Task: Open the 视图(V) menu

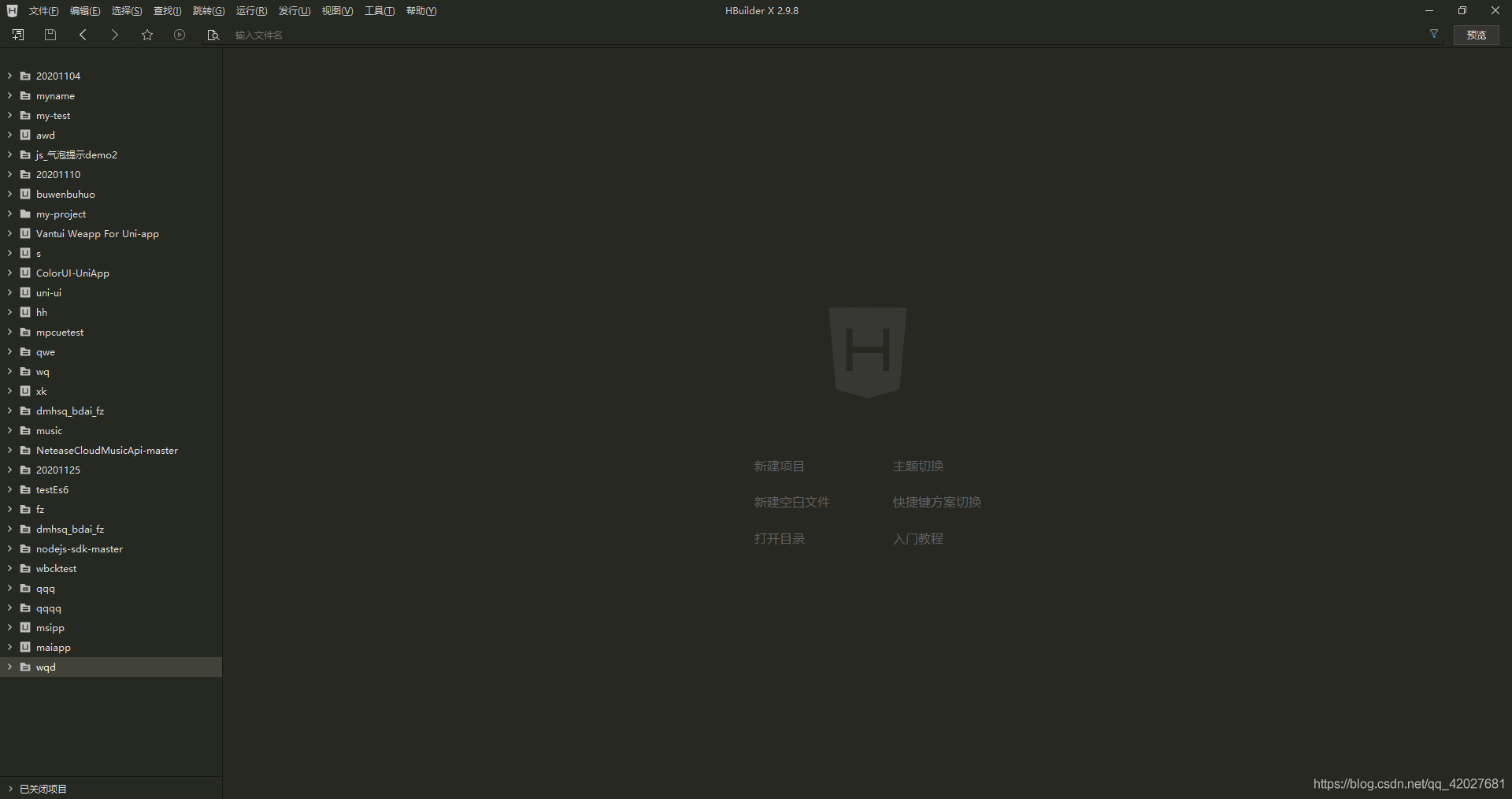Action: 337,11
